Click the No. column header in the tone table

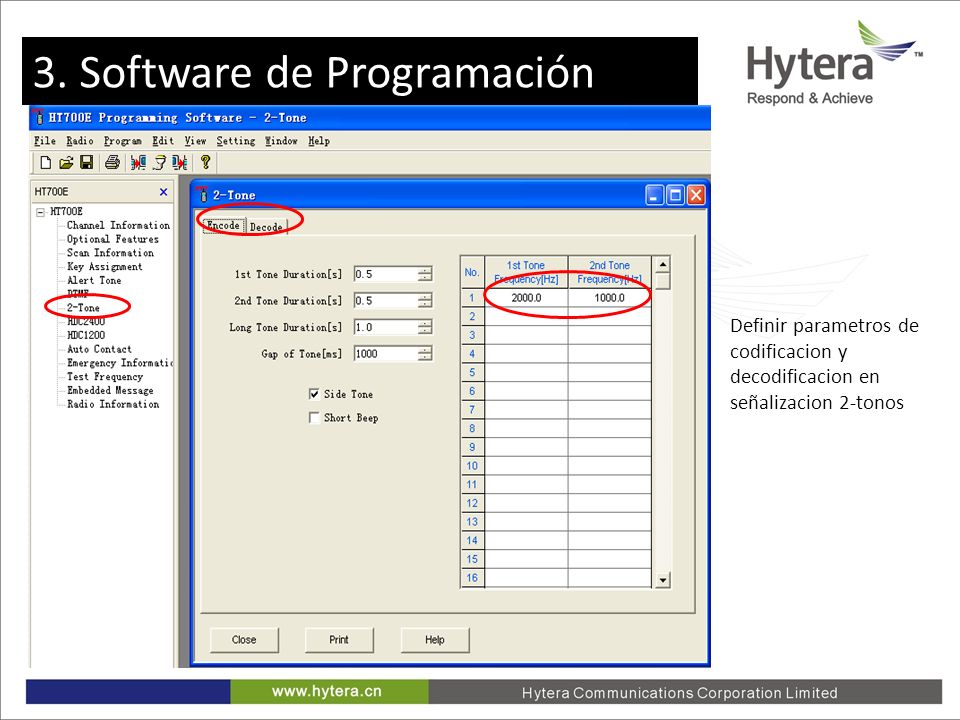coord(472,272)
